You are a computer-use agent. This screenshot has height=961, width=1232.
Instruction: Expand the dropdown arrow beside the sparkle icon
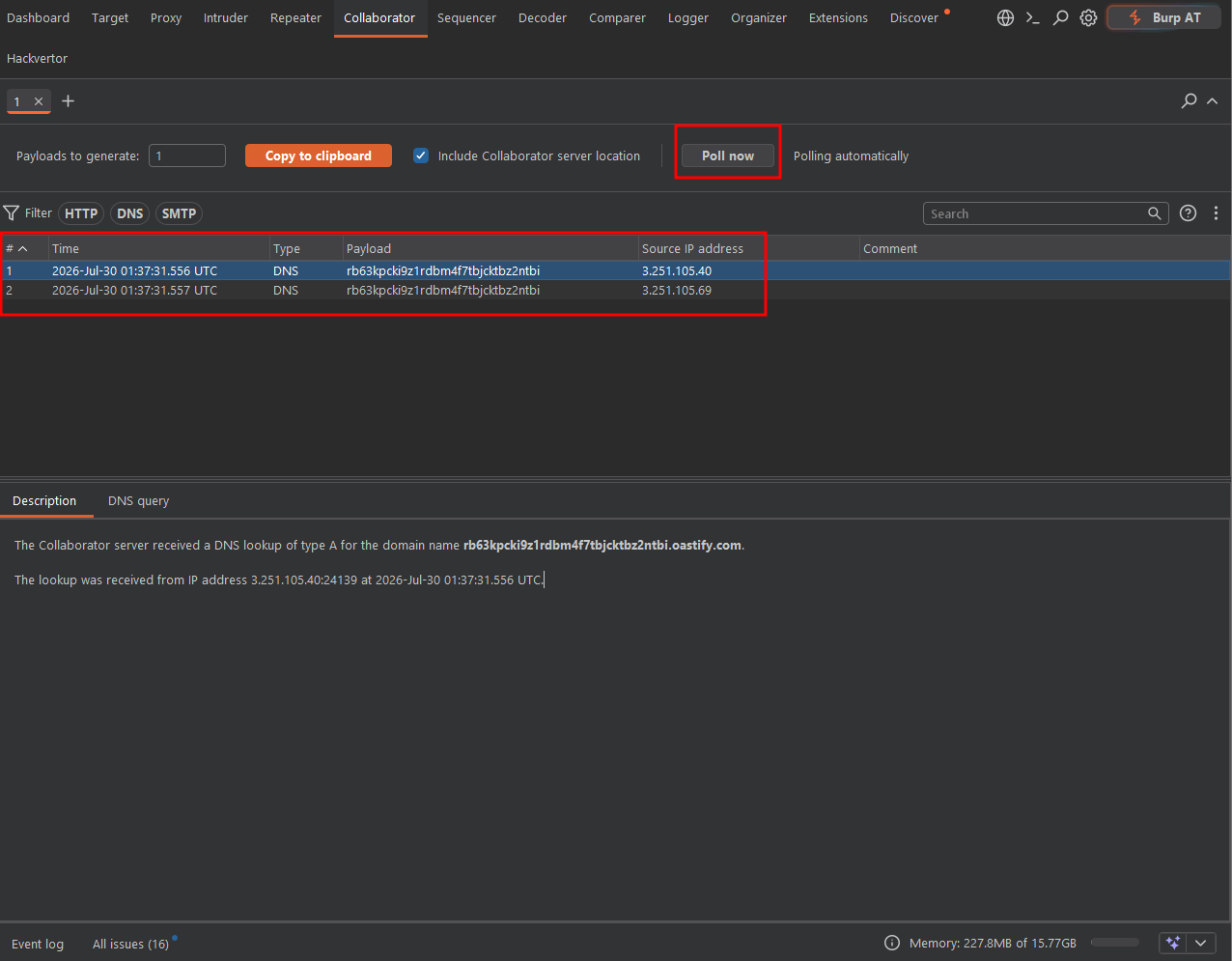[1200, 944]
